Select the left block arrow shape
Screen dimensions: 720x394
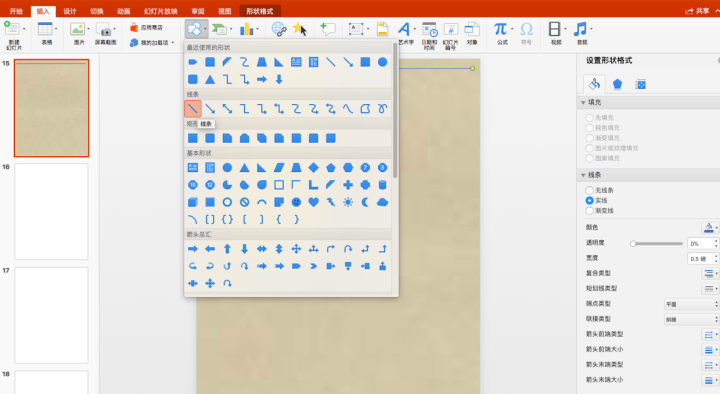[210, 249]
